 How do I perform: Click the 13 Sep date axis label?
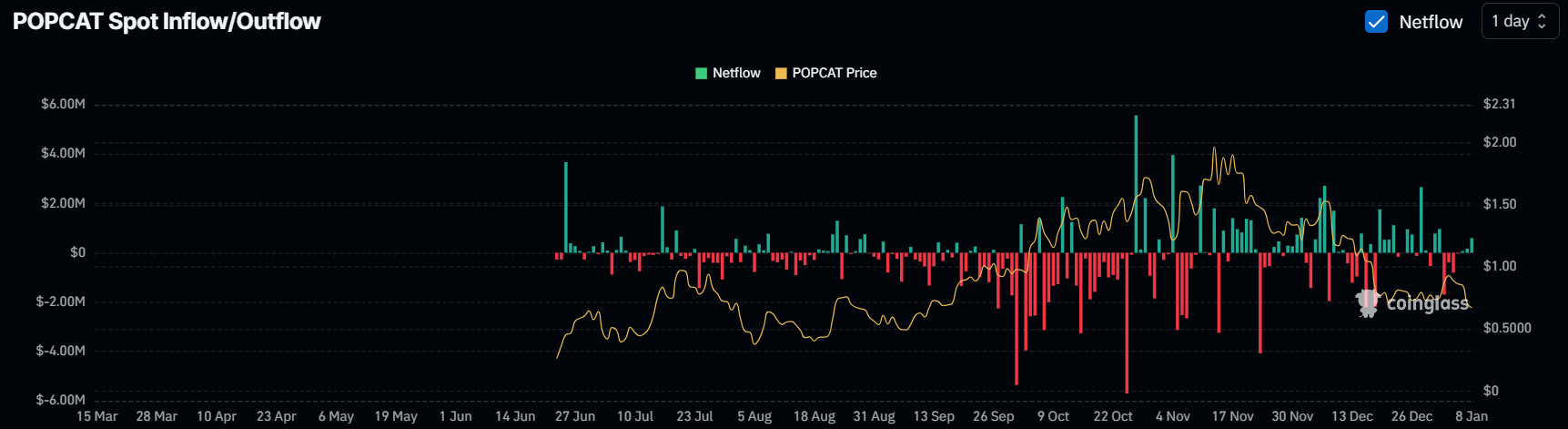[x=934, y=416]
